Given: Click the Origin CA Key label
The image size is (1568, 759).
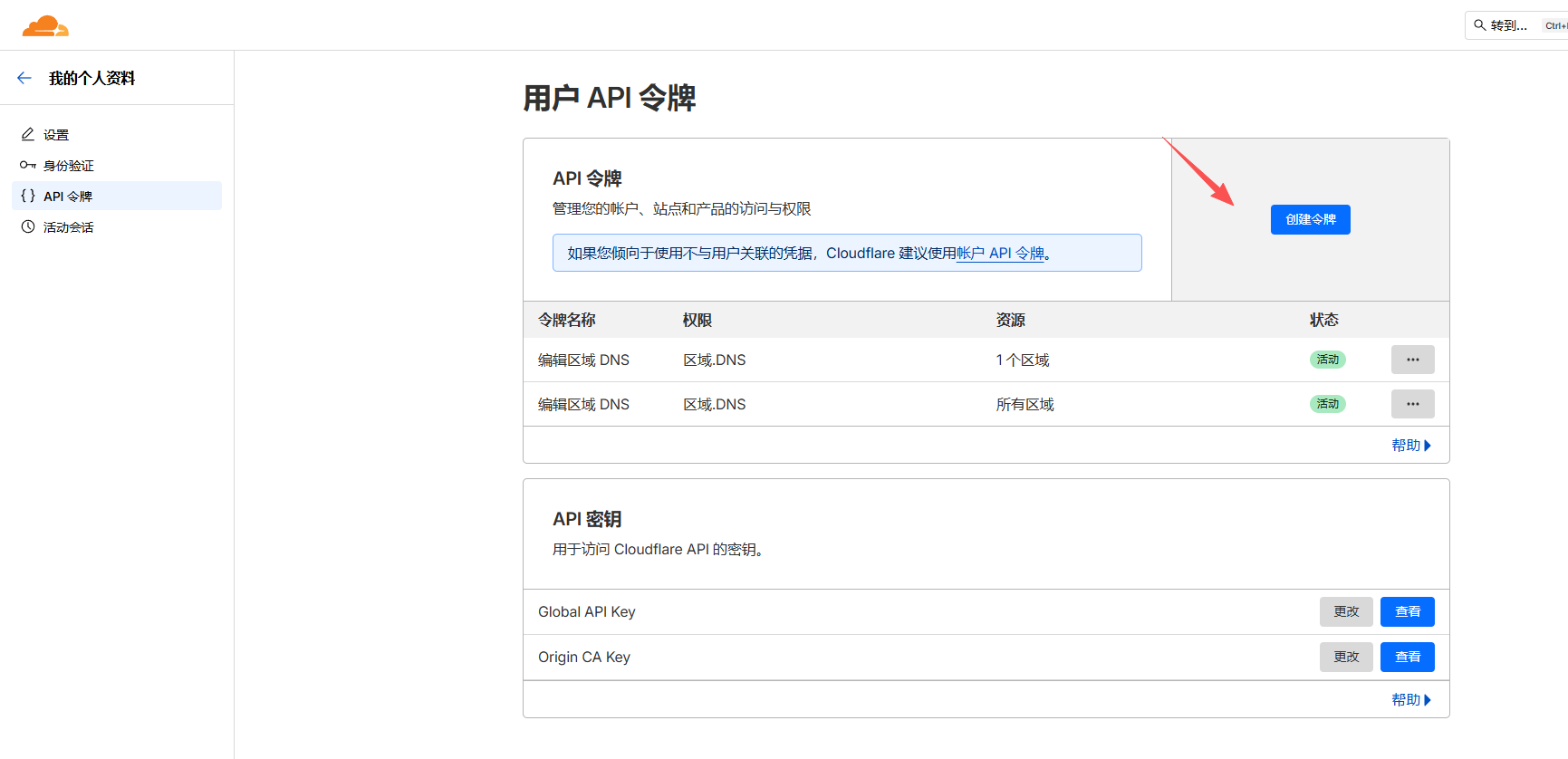Looking at the screenshot, I should [x=584, y=657].
